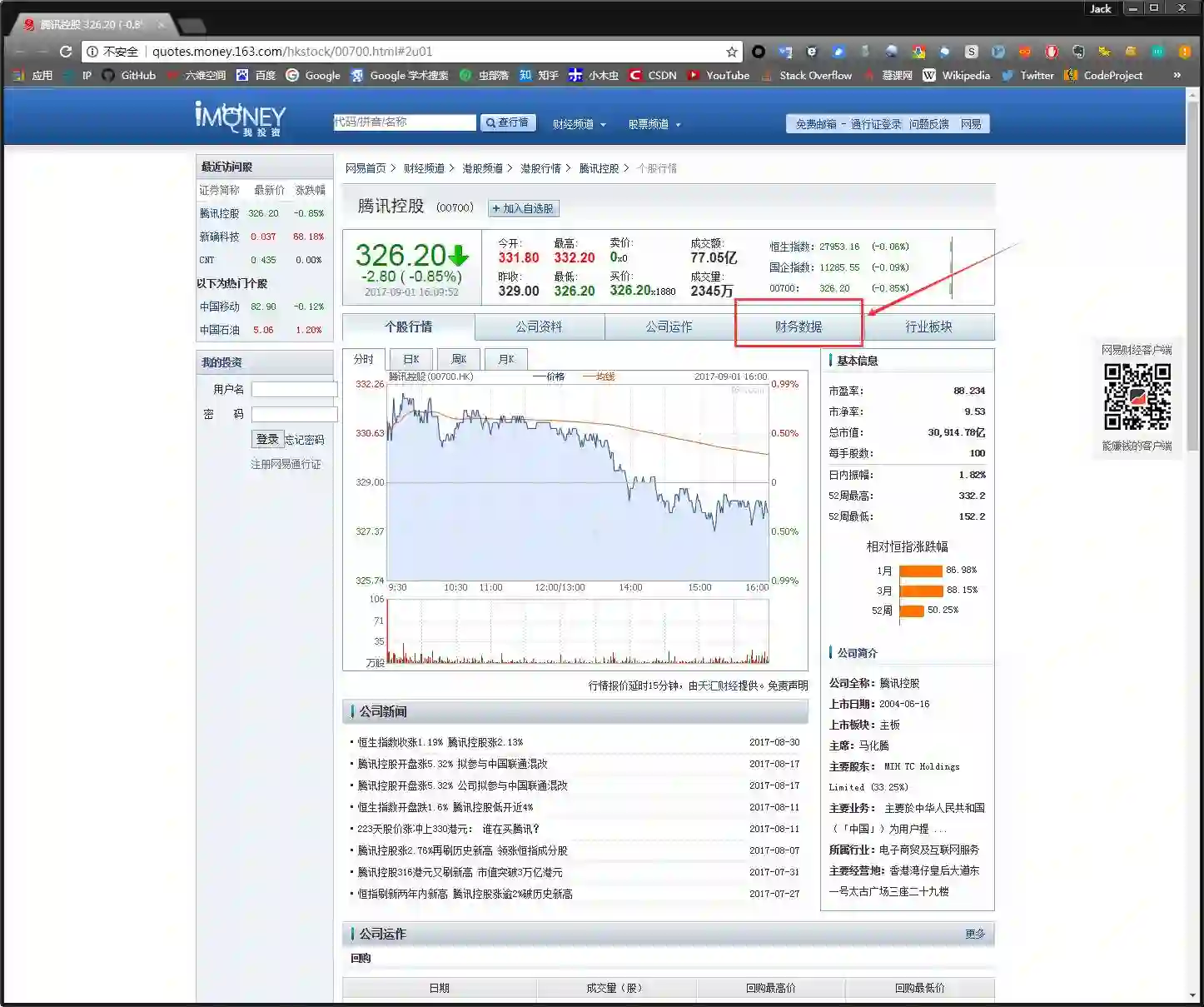This screenshot has height=1007, width=1204.
Task: Open the YouTube bookmark
Action: [719, 75]
